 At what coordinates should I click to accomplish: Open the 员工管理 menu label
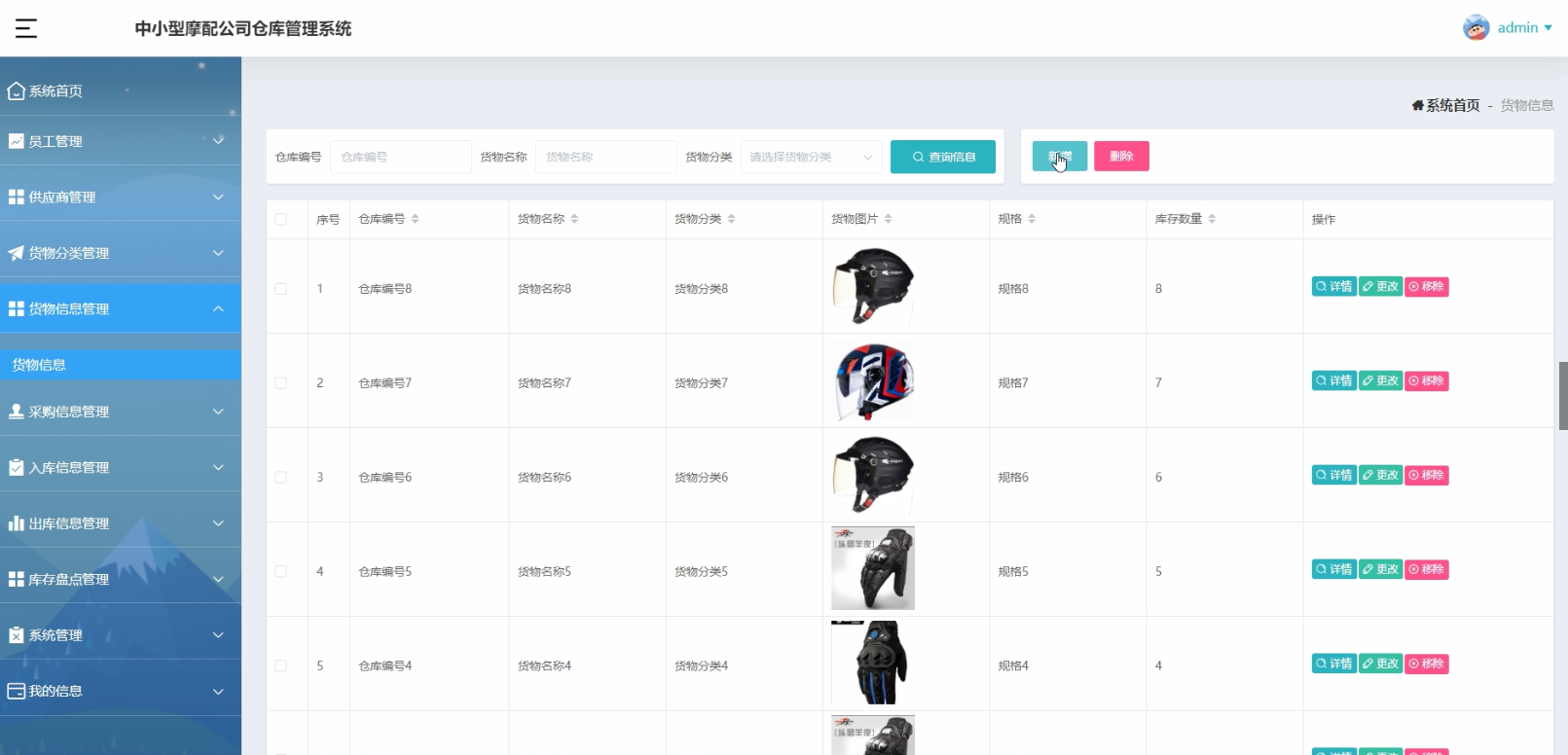tap(55, 141)
